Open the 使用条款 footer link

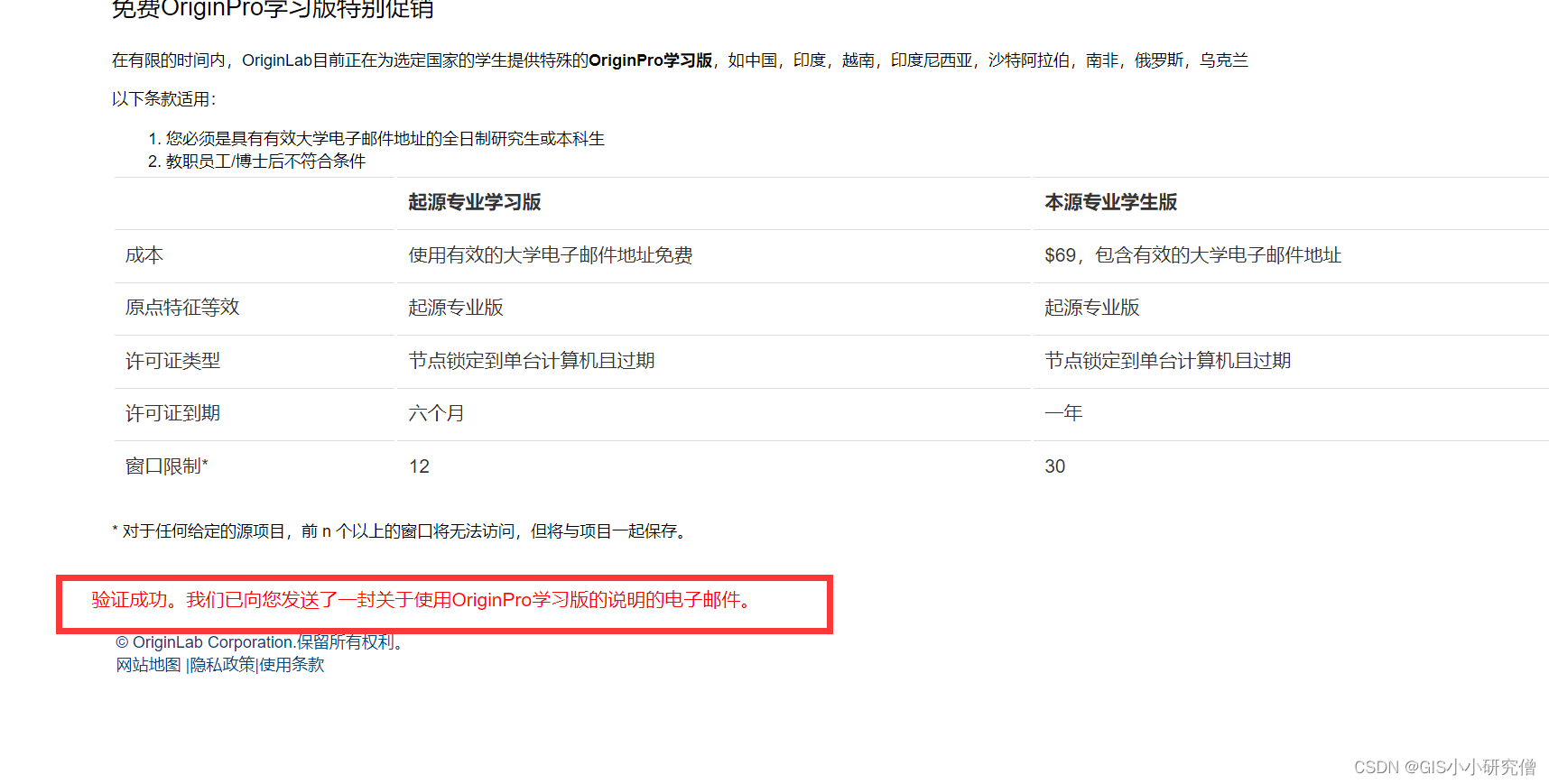292,665
